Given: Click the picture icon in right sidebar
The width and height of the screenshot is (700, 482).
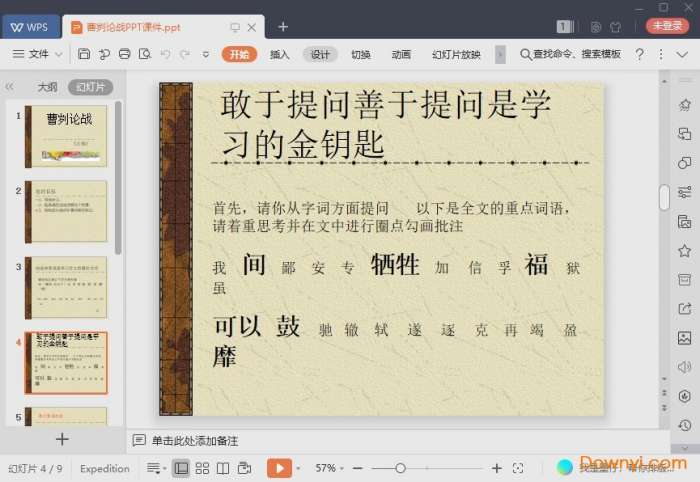Looking at the screenshot, I should pos(685,338).
